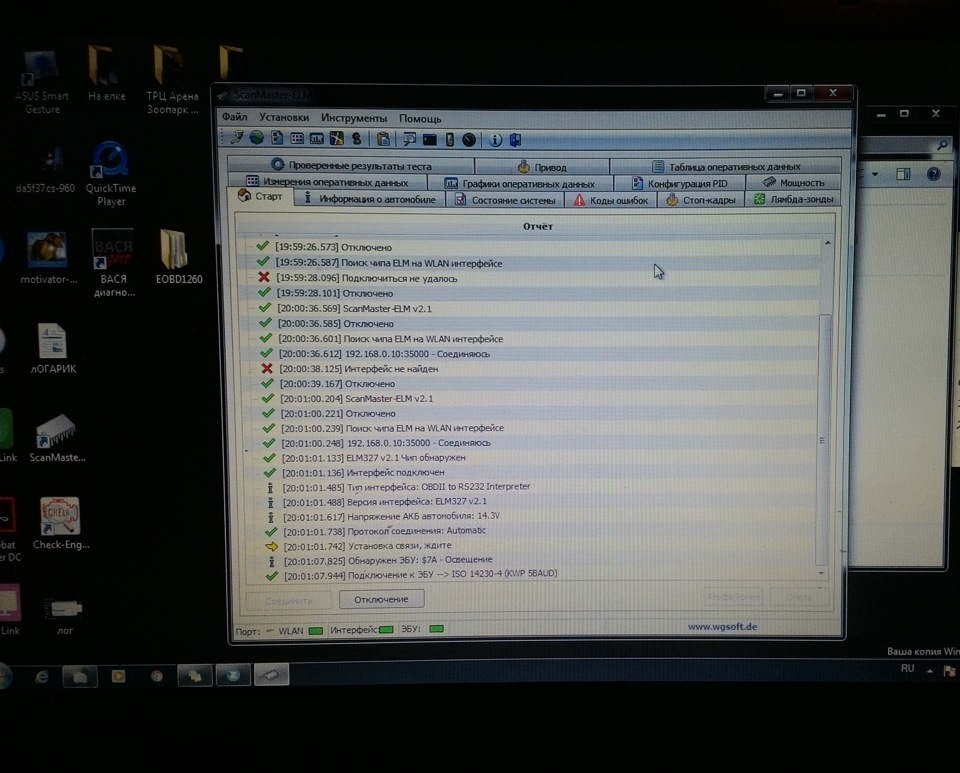960x773 pixels.
Task: Open the Инструменты menu
Action: point(354,118)
